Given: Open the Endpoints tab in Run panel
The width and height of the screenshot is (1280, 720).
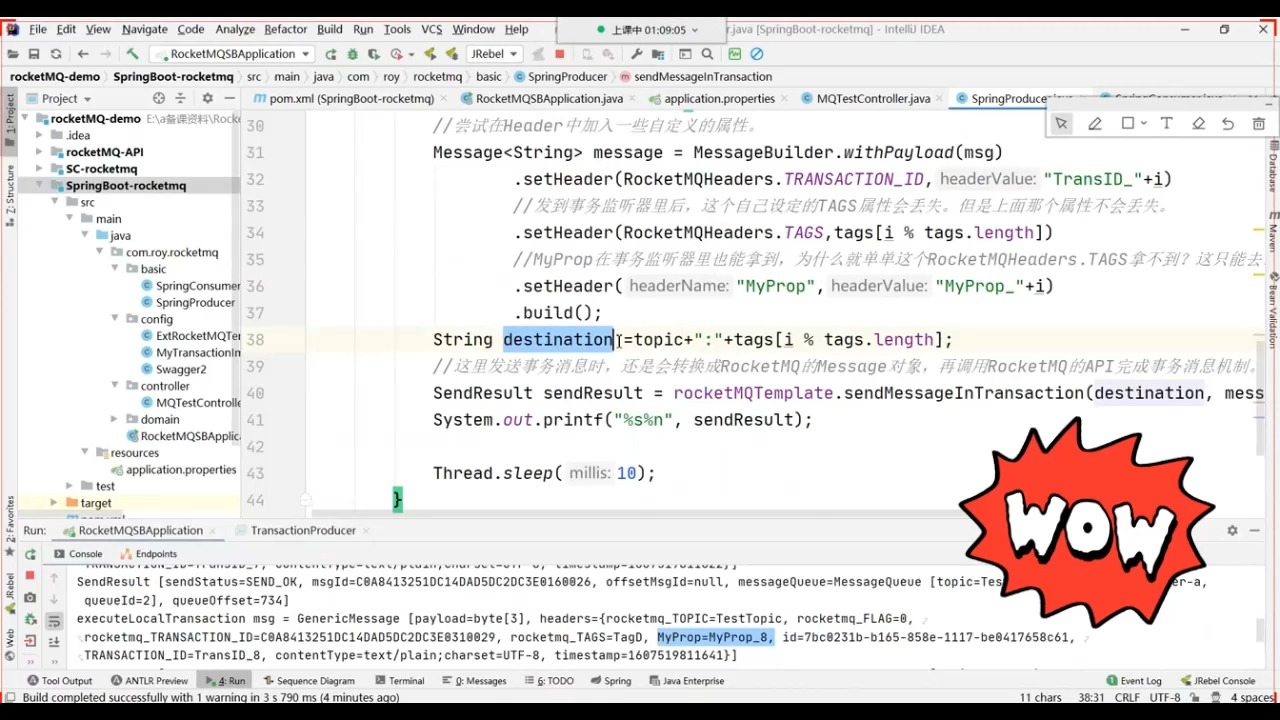Looking at the screenshot, I should [148, 554].
